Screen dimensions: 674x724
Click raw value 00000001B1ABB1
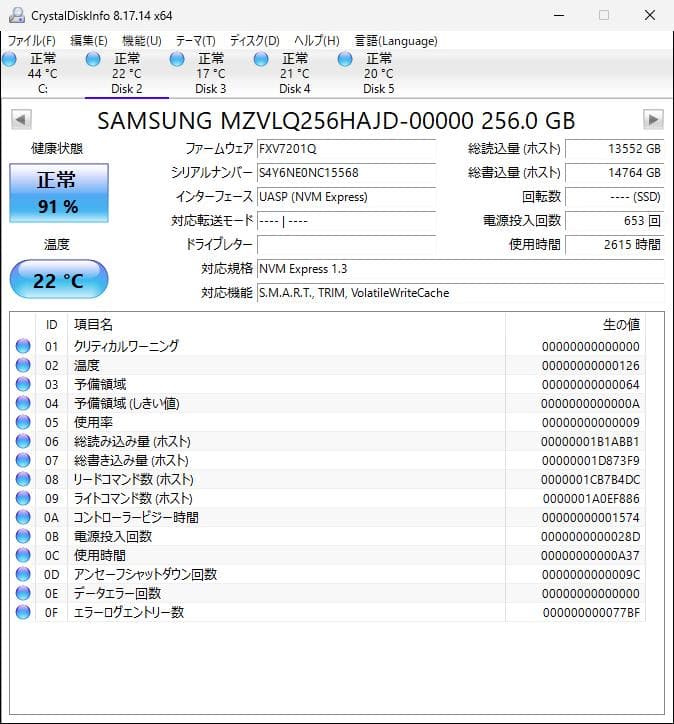[590, 442]
